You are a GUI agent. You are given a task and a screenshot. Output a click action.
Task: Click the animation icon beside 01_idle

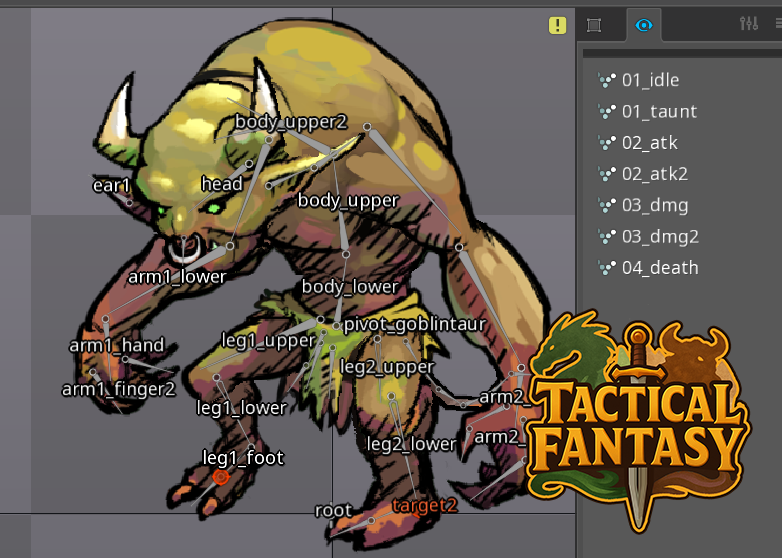pyautogui.click(x=607, y=80)
